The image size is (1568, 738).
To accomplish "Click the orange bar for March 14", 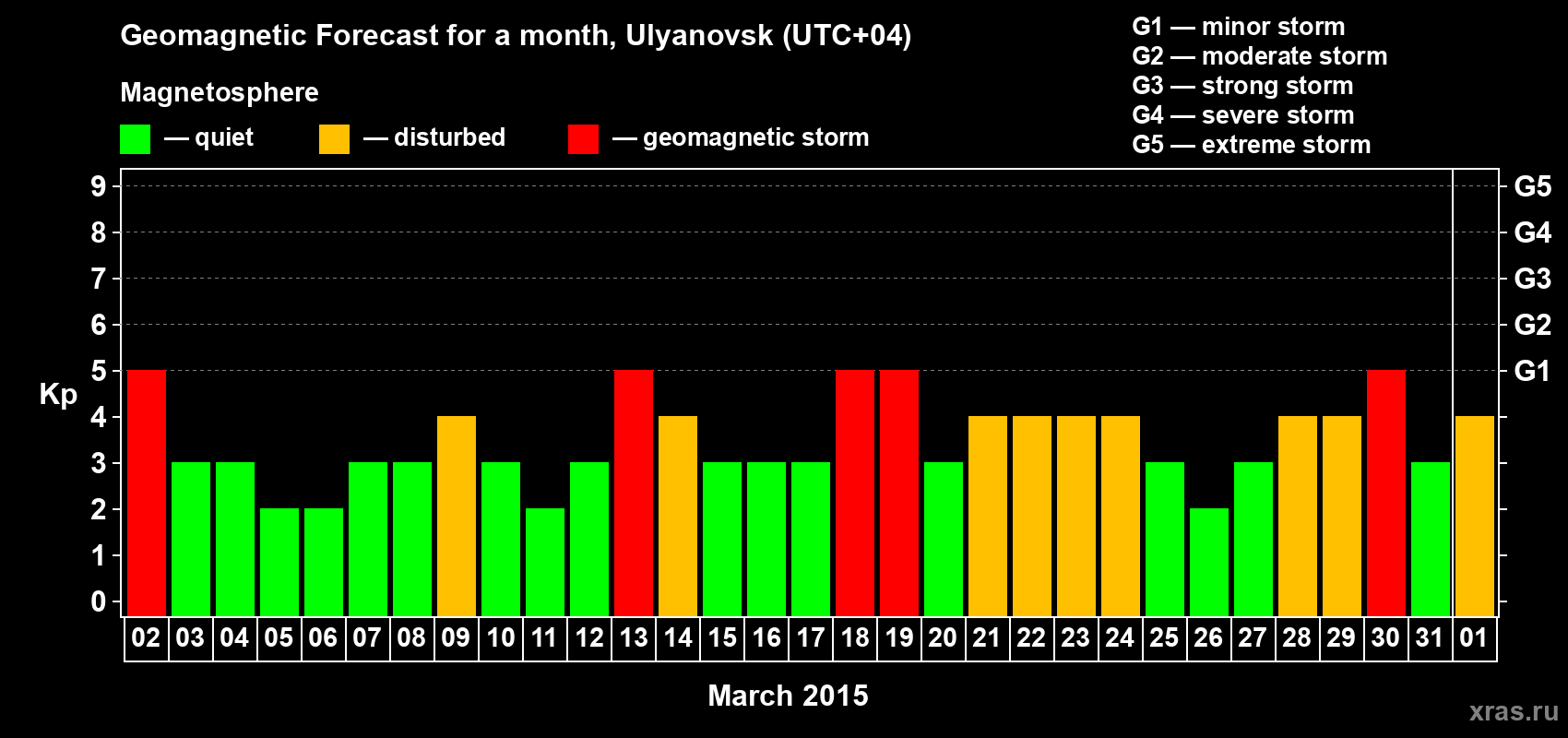I will 678,517.
